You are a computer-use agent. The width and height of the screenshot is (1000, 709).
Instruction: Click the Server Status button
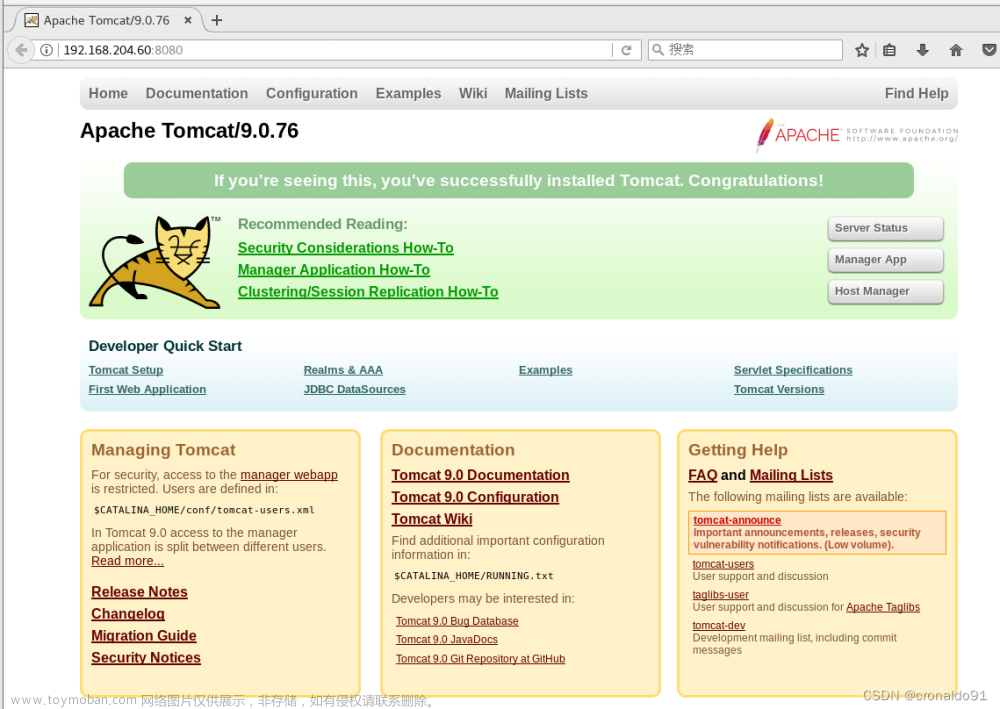click(885, 228)
